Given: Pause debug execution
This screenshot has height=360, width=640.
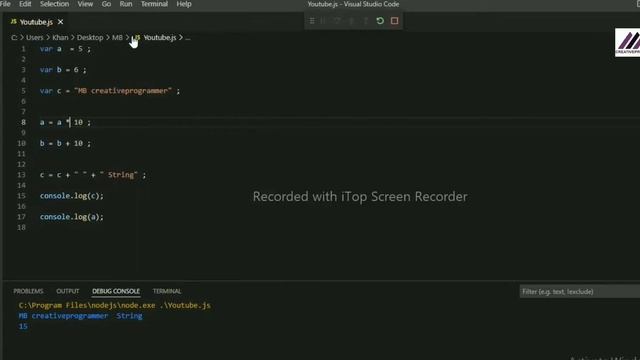Looking at the screenshot, I should [324, 21].
